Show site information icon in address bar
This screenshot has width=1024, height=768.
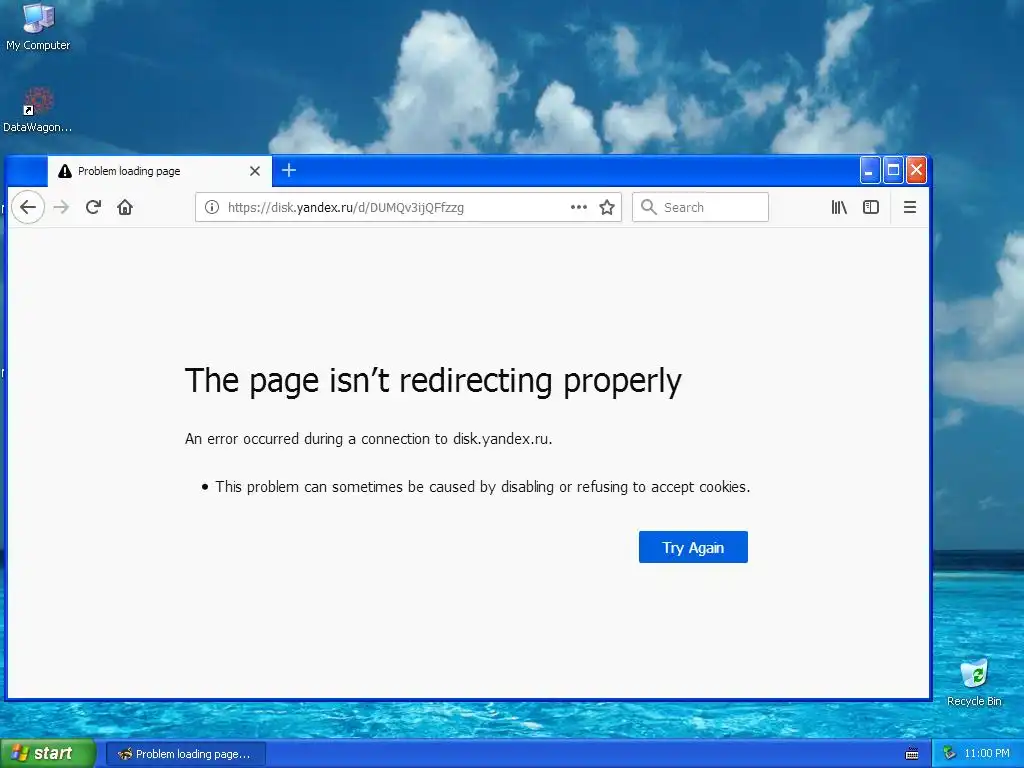(212, 207)
